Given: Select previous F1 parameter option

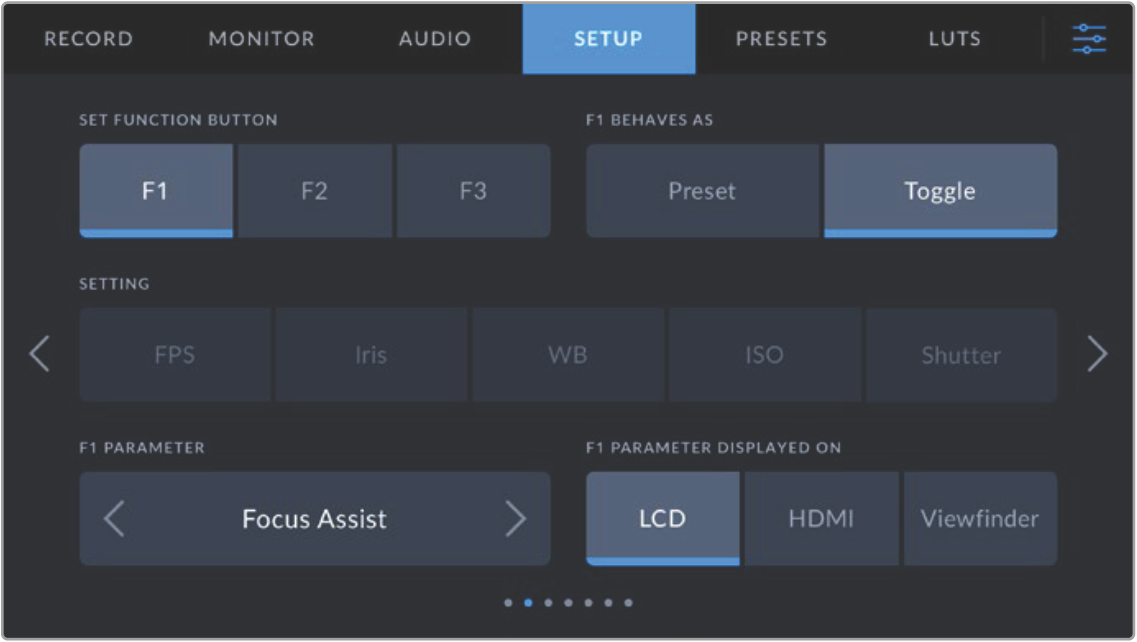Looking at the screenshot, I should [115, 518].
